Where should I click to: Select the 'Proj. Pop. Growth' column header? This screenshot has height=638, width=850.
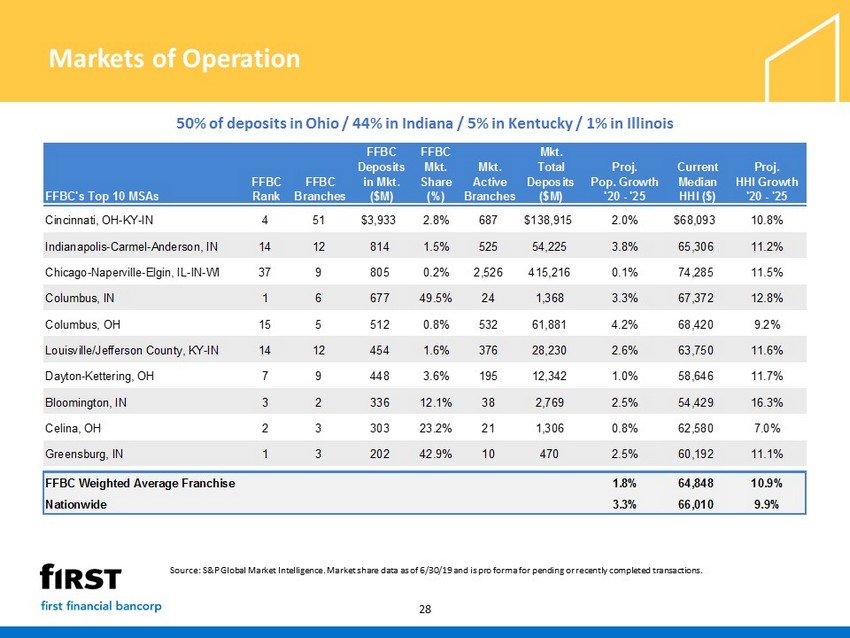(624, 182)
